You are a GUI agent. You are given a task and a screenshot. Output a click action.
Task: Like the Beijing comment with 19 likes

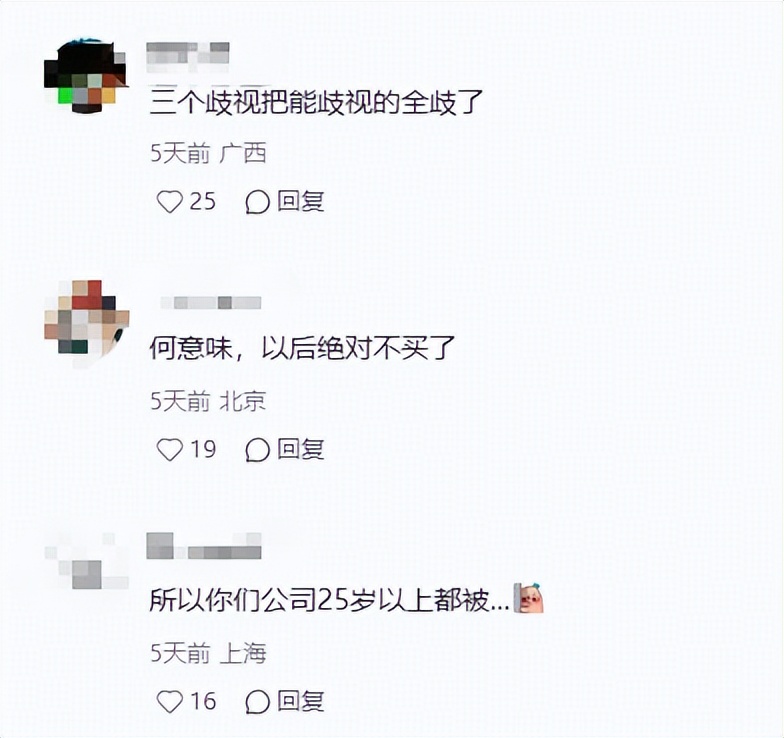170,450
